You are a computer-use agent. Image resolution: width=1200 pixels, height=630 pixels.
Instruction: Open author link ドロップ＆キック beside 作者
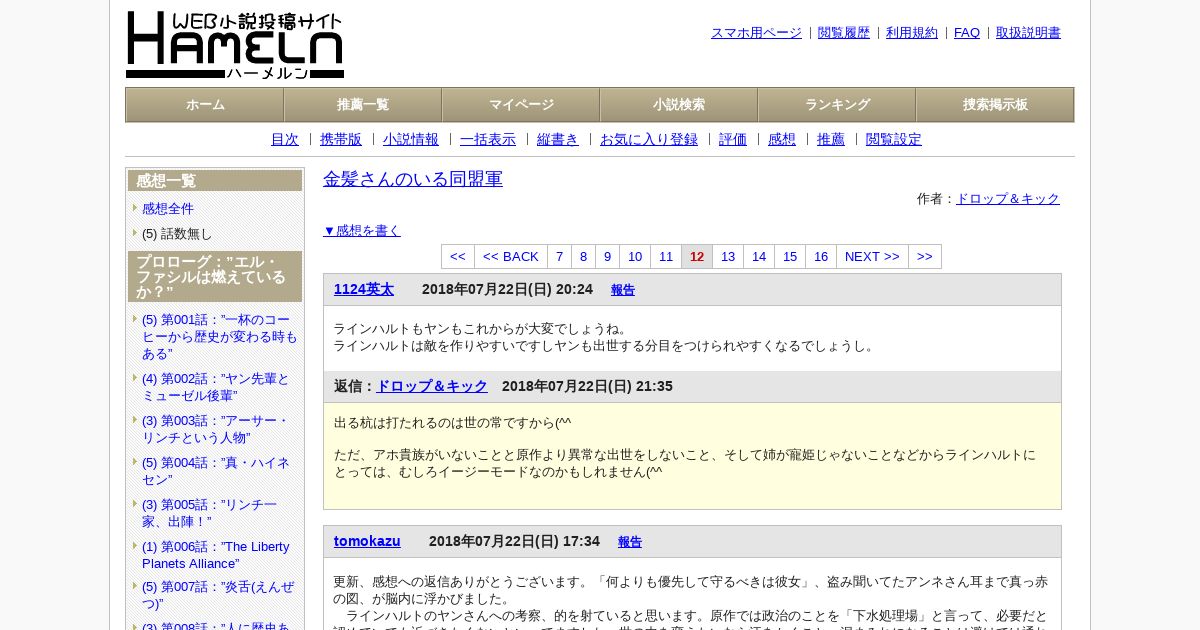1008,199
